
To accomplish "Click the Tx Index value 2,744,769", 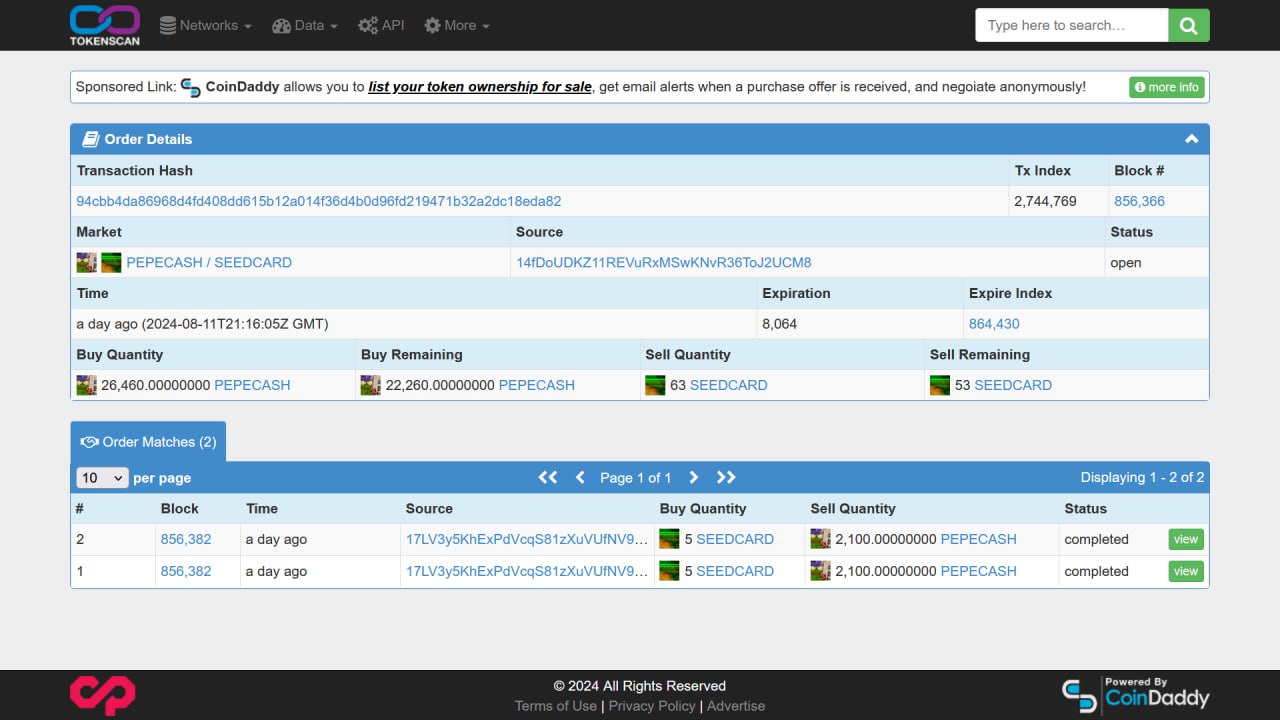I will point(1045,201).
